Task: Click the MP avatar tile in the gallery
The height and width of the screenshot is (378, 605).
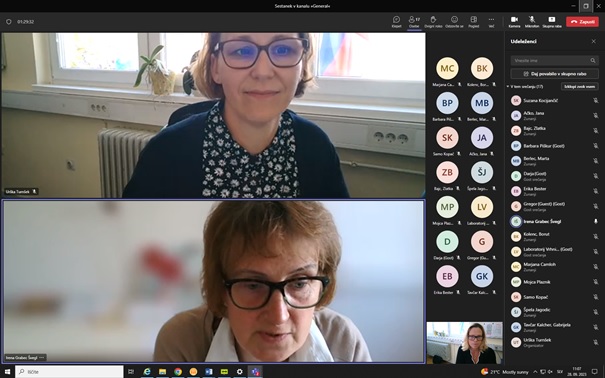Action: [447, 207]
